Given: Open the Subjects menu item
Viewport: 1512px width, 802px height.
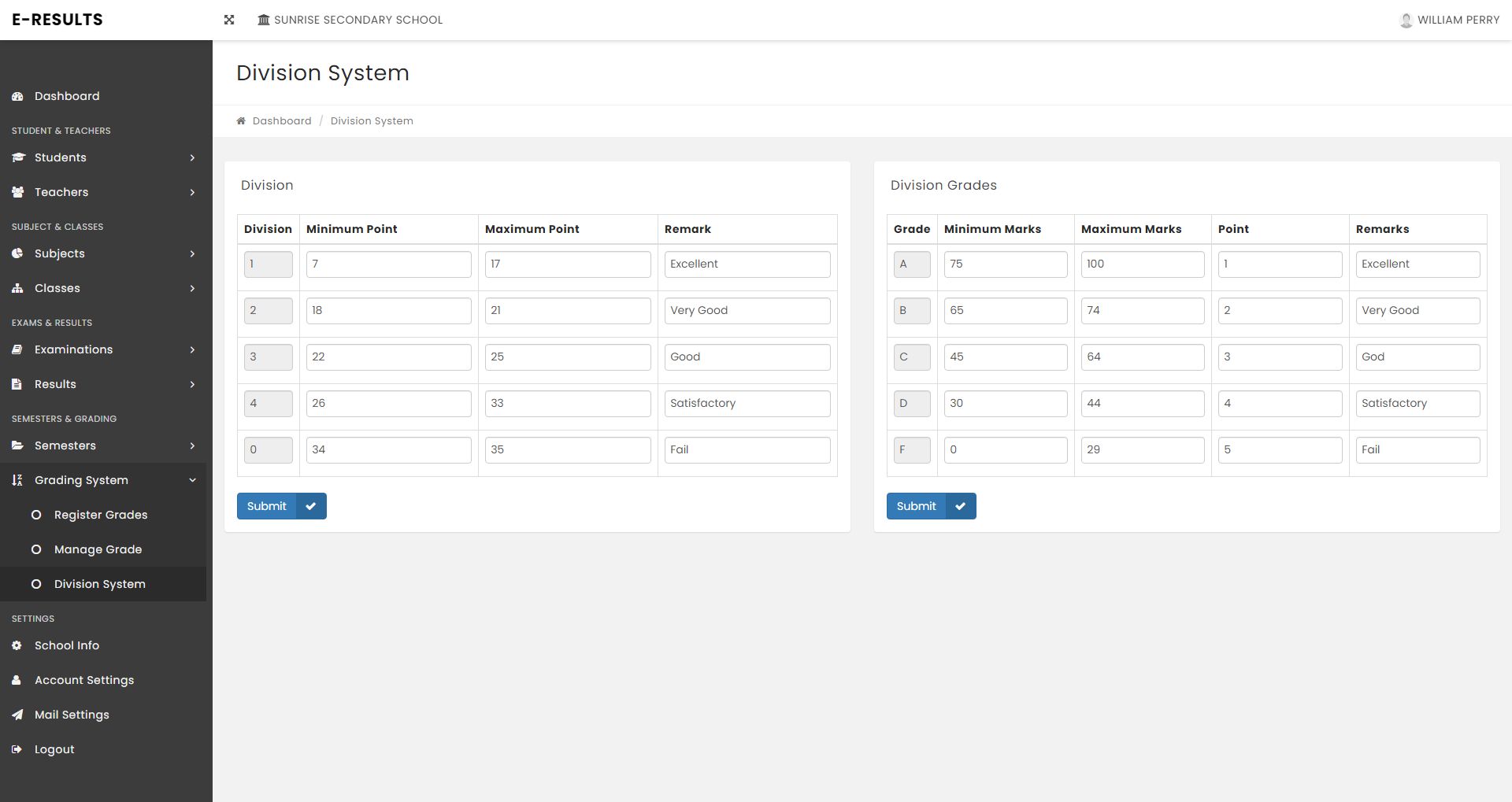Looking at the screenshot, I should [60, 253].
